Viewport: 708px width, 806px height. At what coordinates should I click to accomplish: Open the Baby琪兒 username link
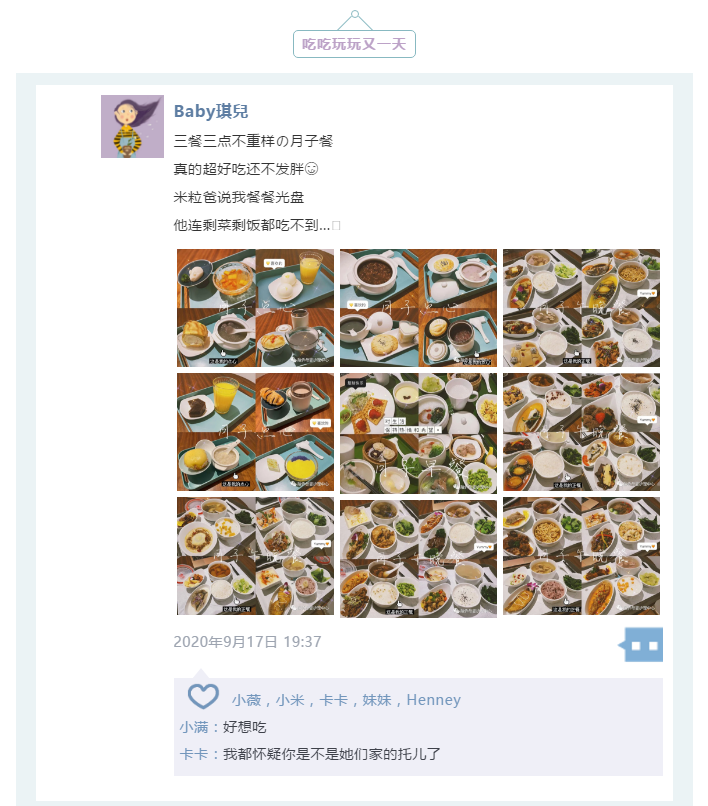[x=211, y=111]
